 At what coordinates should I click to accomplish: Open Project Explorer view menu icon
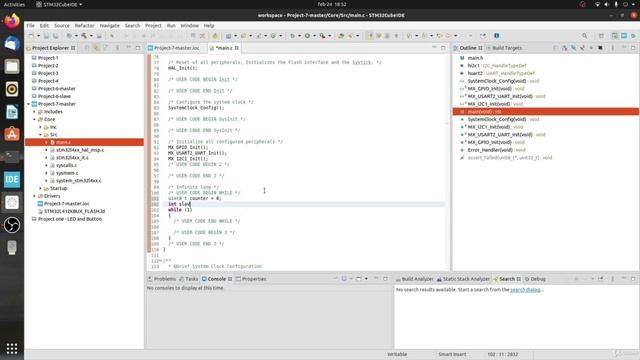pos(118,48)
